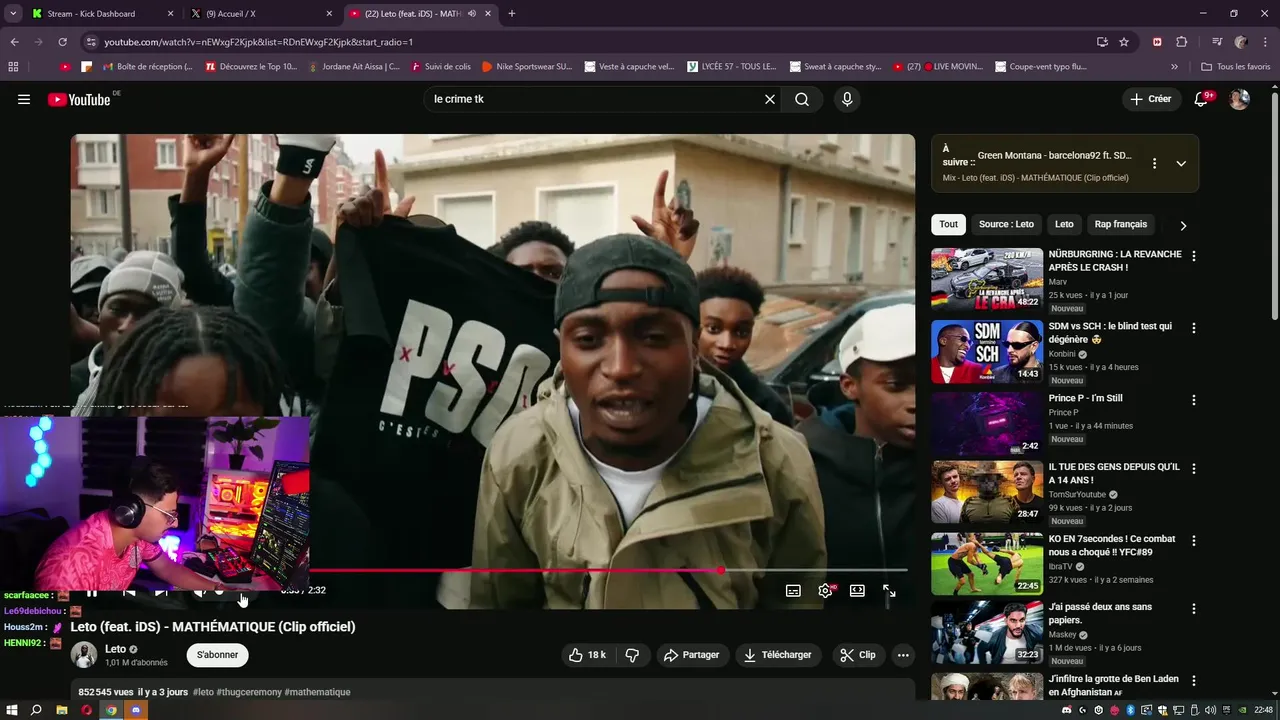Screen dimensions: 1280x720
Task: Open YouTube notifications bell
Action: [1201, 99]
